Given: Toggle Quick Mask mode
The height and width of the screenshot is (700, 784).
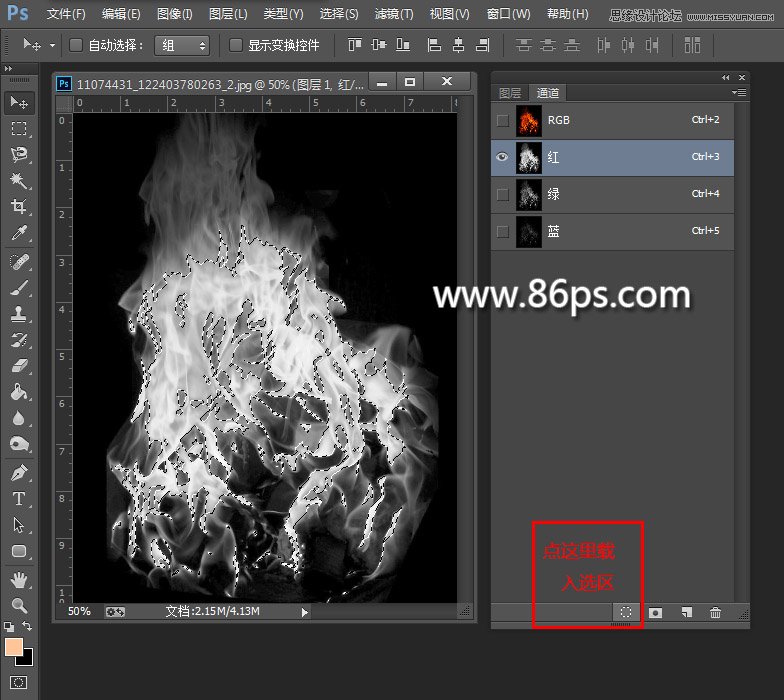Looking at the screenshot, I should point(18,682).
